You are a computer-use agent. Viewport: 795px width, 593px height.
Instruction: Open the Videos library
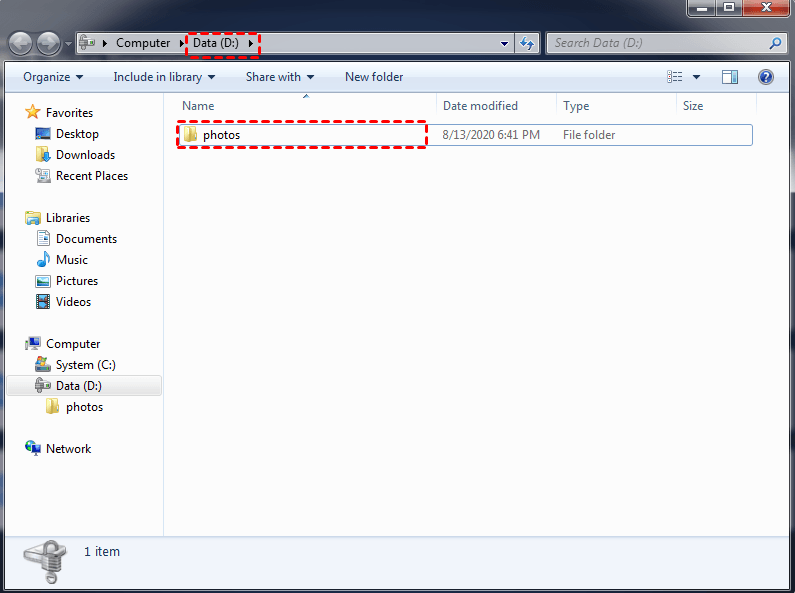(x=73, y=302)
